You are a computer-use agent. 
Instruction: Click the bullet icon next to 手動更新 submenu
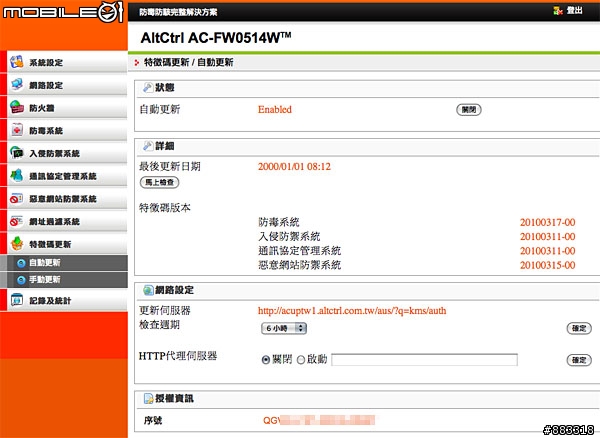[21, 280]
